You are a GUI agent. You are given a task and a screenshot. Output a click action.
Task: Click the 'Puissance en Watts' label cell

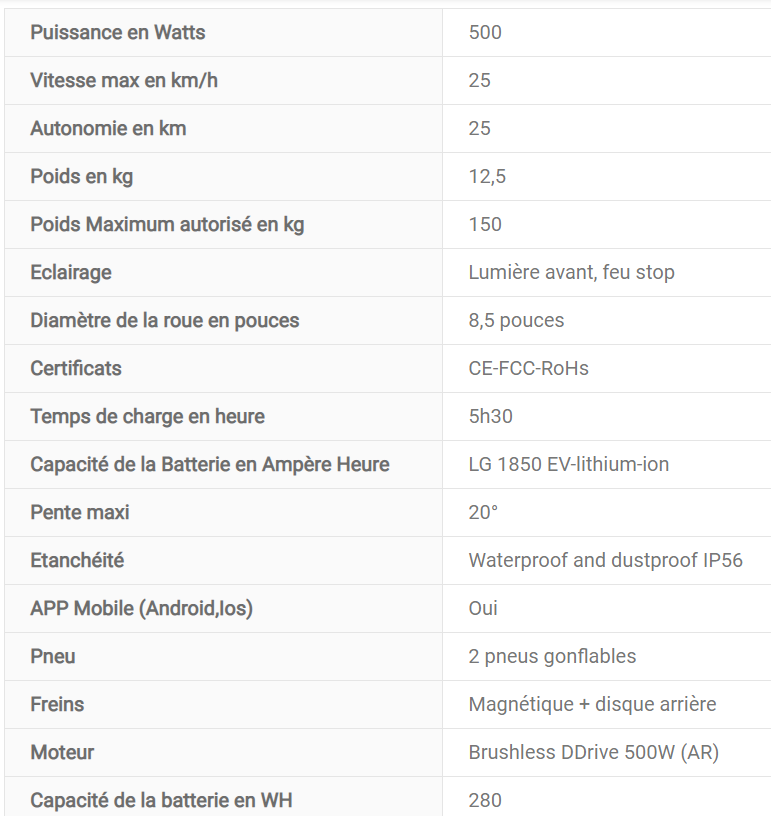(x=118, y=33)
